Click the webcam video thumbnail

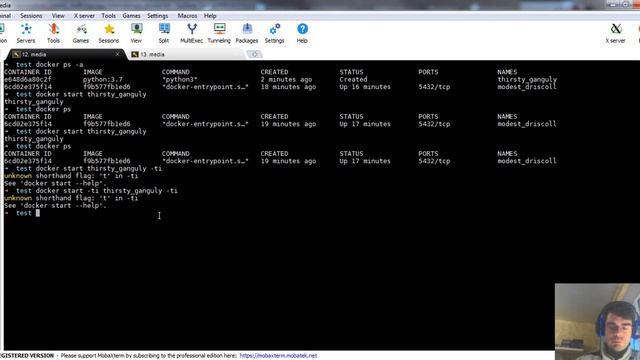[x=597, y=322]
